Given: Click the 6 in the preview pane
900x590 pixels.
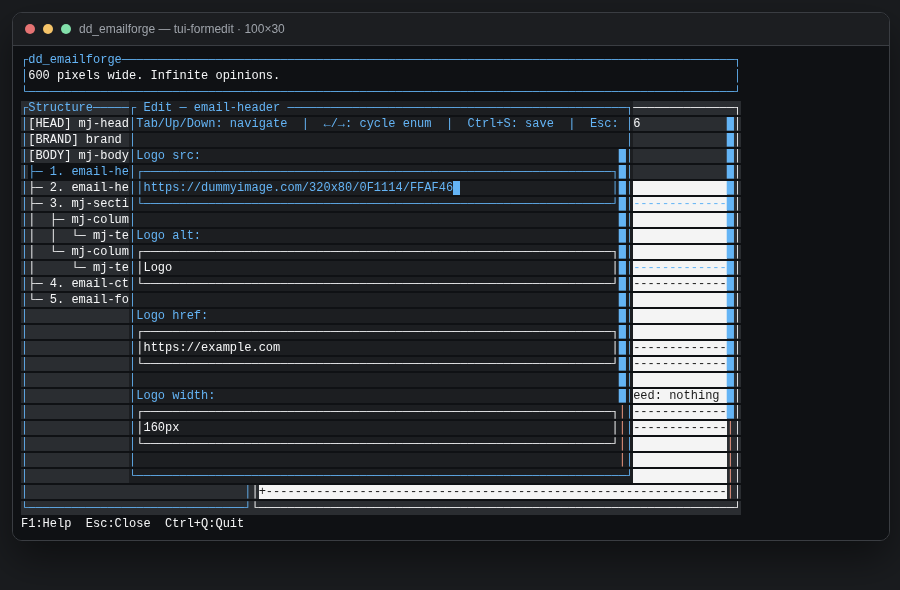Looking at the screenshot, I should tap(637, 123).
